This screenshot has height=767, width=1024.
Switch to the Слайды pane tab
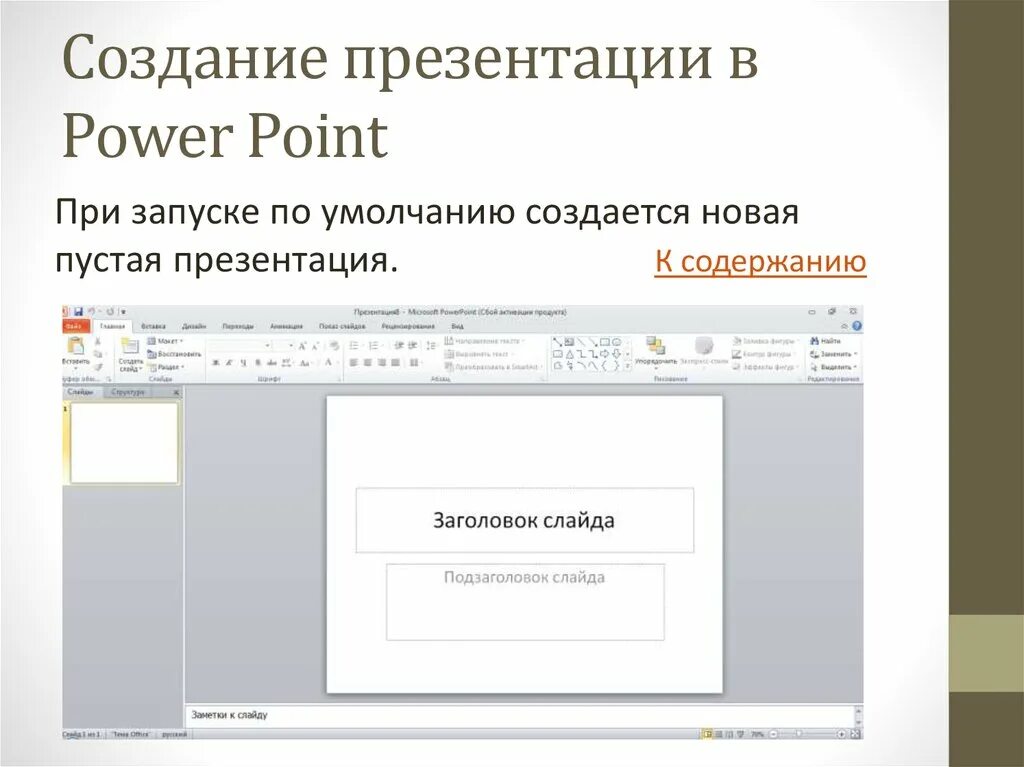(81, 392)
